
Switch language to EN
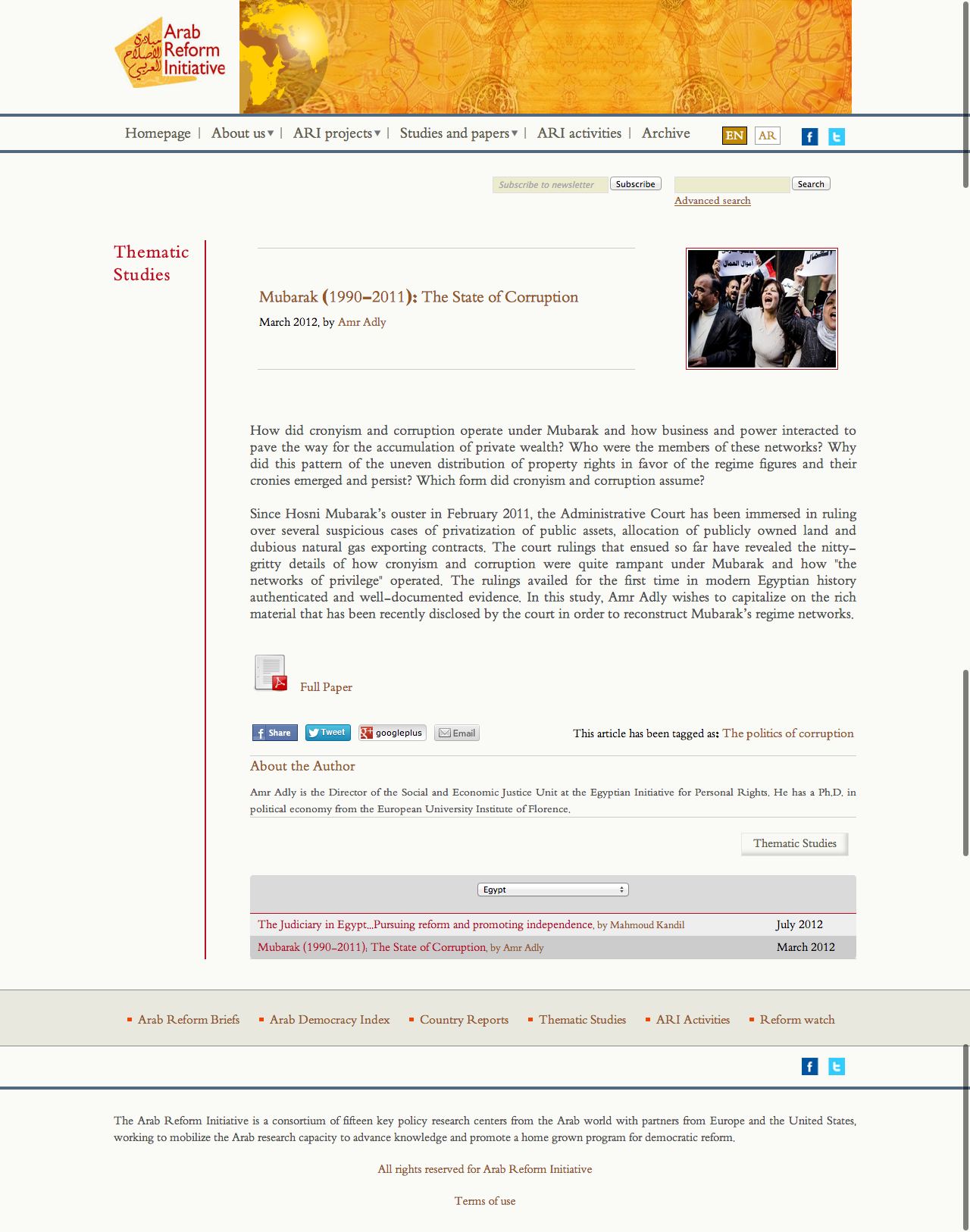pos(734,136)
